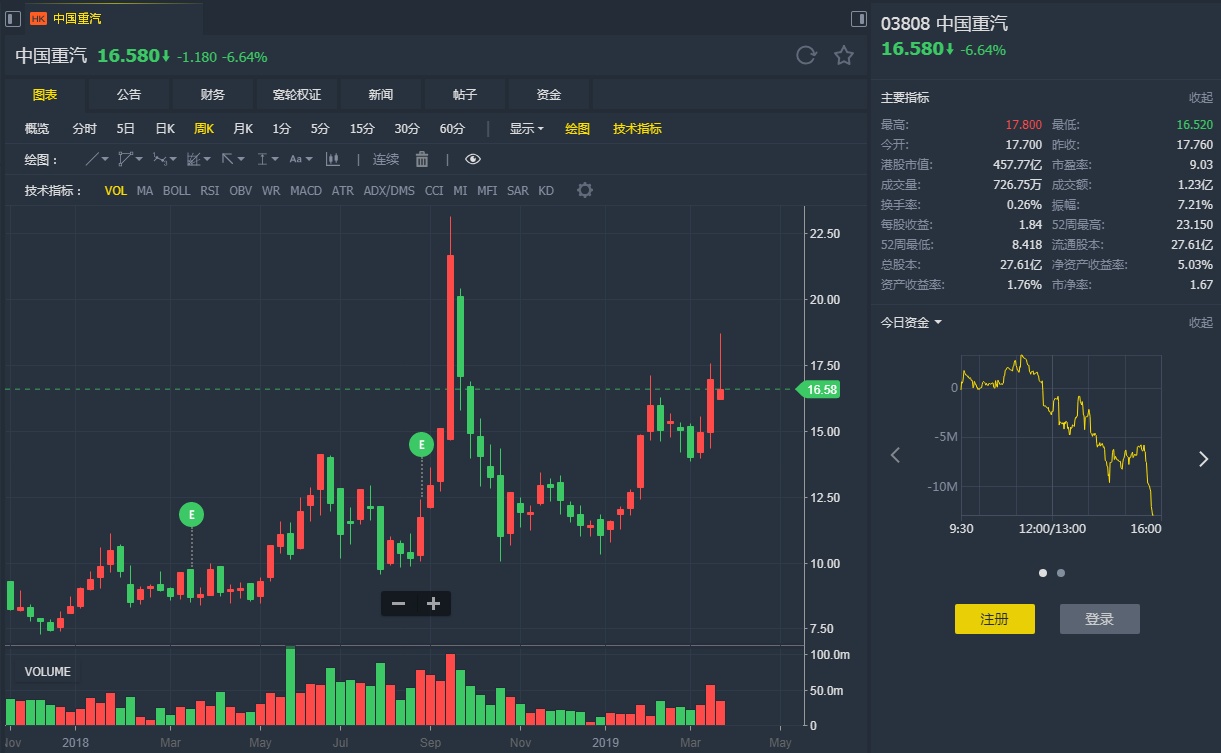The width and height of the screenshot is (1221, 753).
Task: Select the 日K period
Action: coord(165,128)
